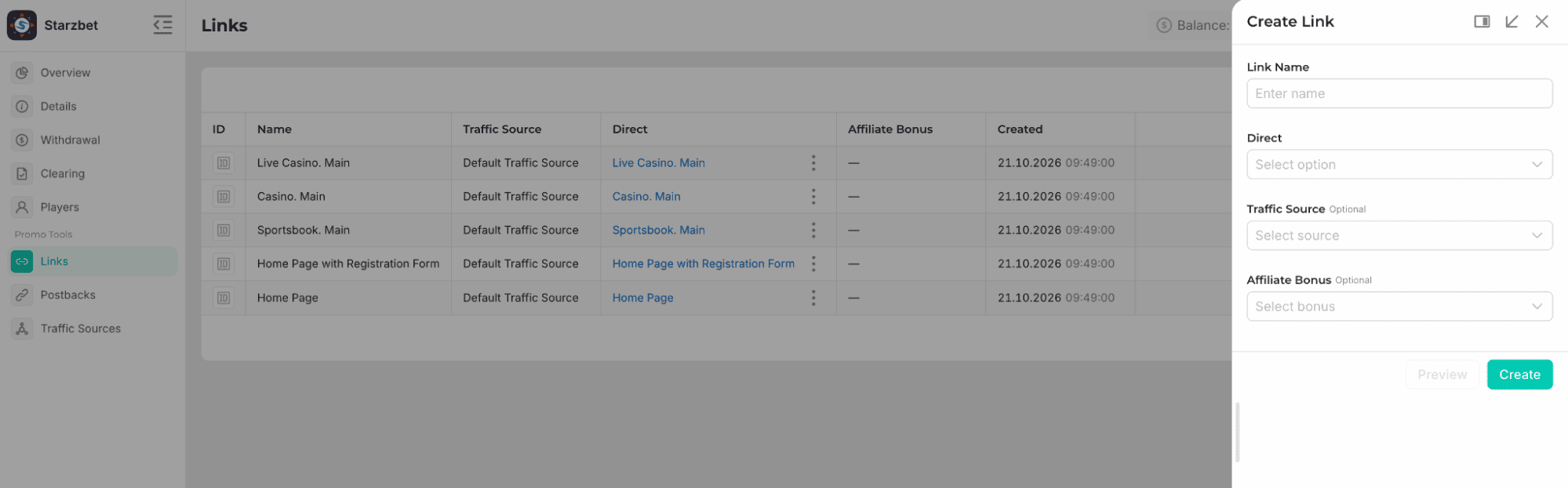
Task: Open Home Page with Registration Form direct link
Action: coord(703,264)
